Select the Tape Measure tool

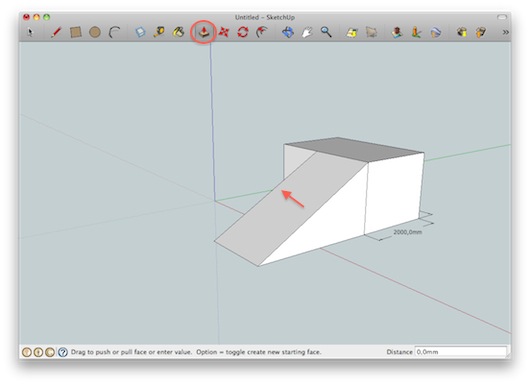tap(159, 32)
